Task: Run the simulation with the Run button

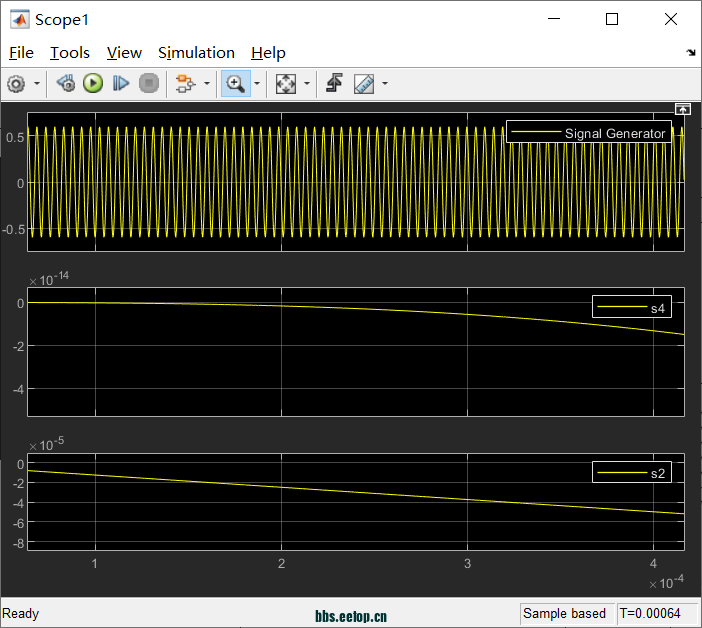Action: pyautogui.click(x=93, y=84)
